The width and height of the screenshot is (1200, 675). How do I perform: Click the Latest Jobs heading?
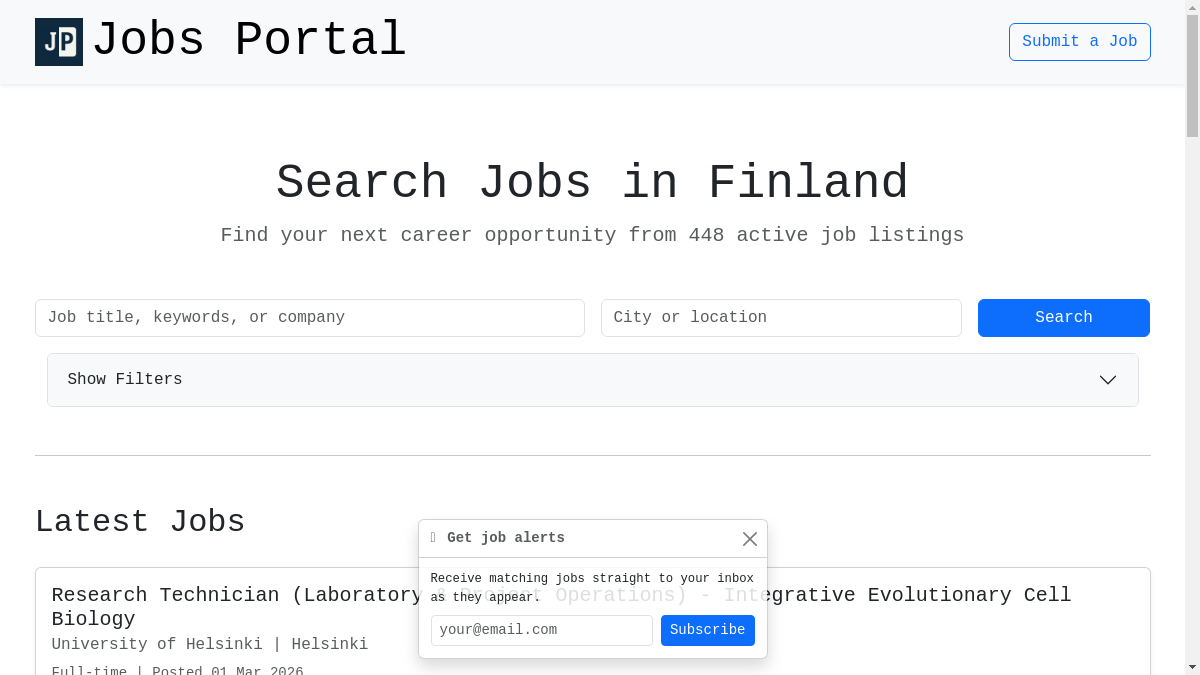(x=140, y=522)
